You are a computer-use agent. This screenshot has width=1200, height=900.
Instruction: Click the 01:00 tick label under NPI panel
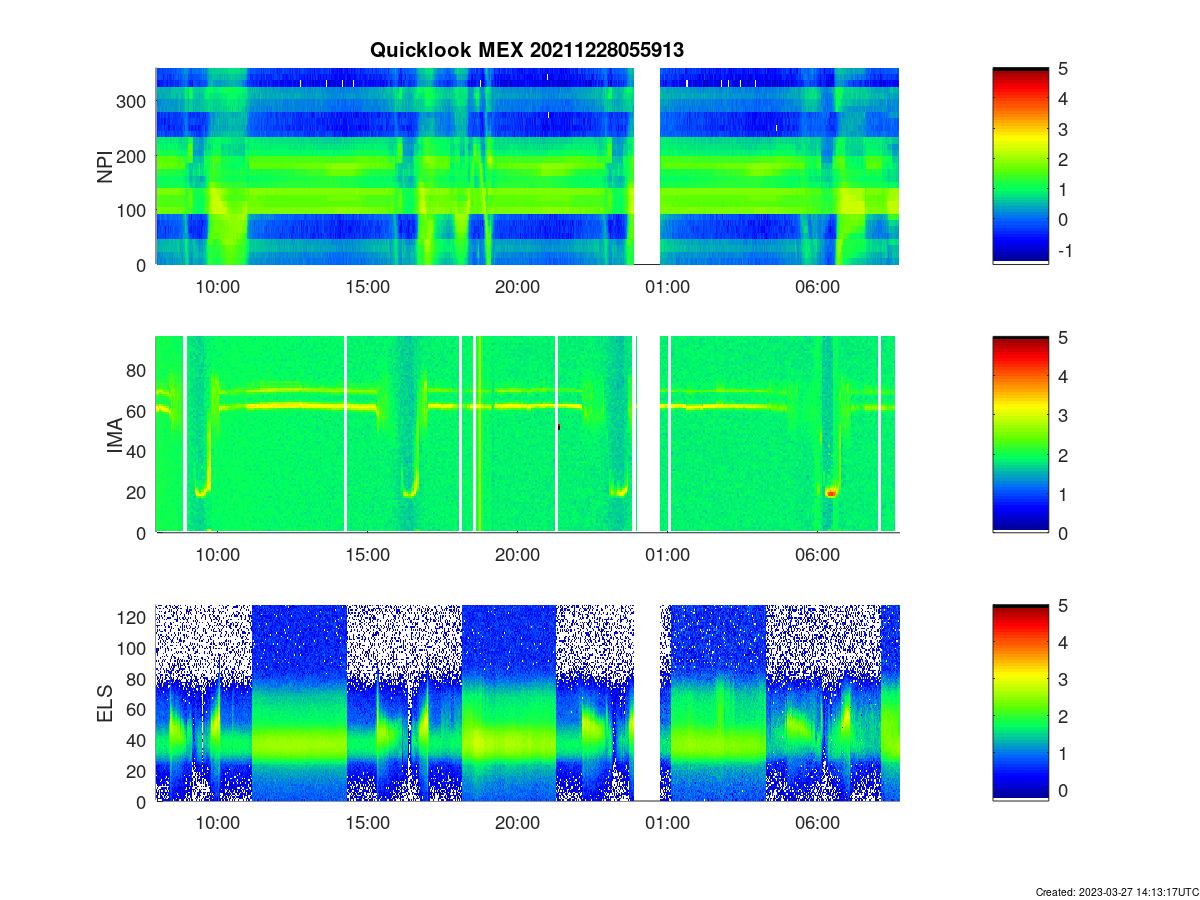(x=667, y=285)
